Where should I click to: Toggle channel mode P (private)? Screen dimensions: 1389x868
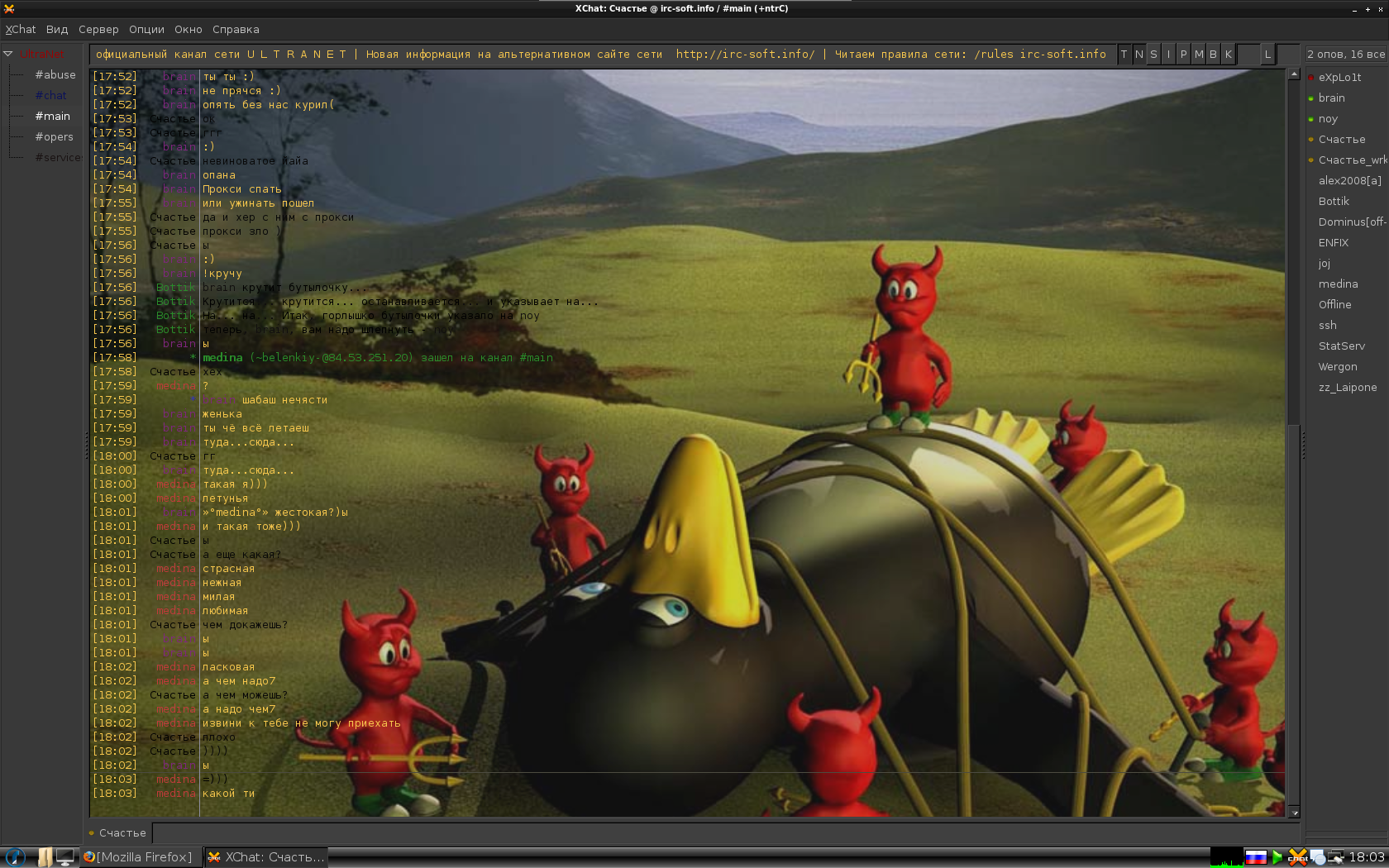(1183, 55)
